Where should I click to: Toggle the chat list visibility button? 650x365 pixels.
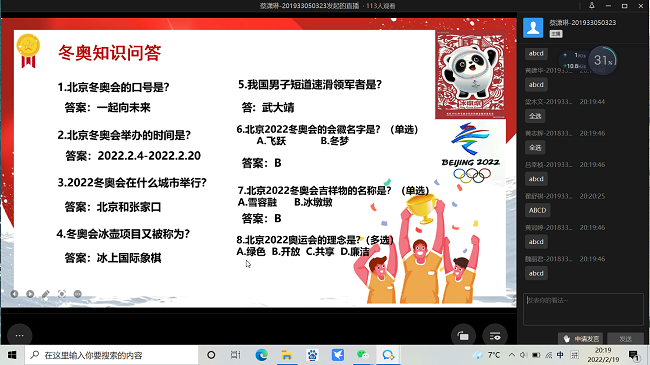tap(495, 336)
